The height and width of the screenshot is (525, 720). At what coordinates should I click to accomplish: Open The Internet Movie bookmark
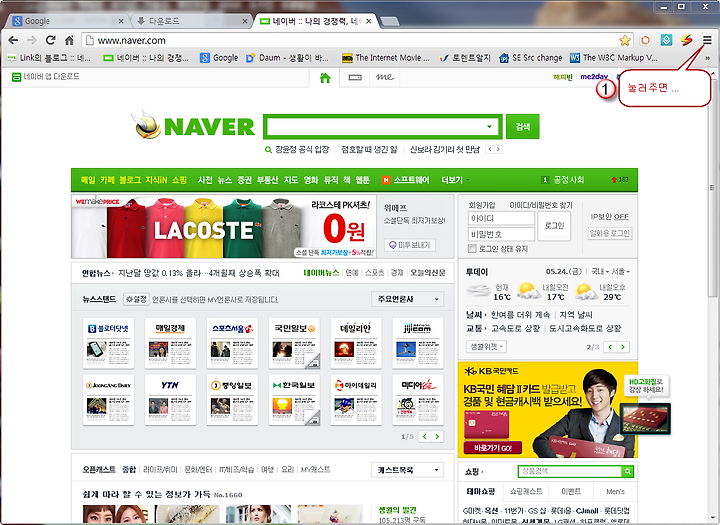(386, 58)
